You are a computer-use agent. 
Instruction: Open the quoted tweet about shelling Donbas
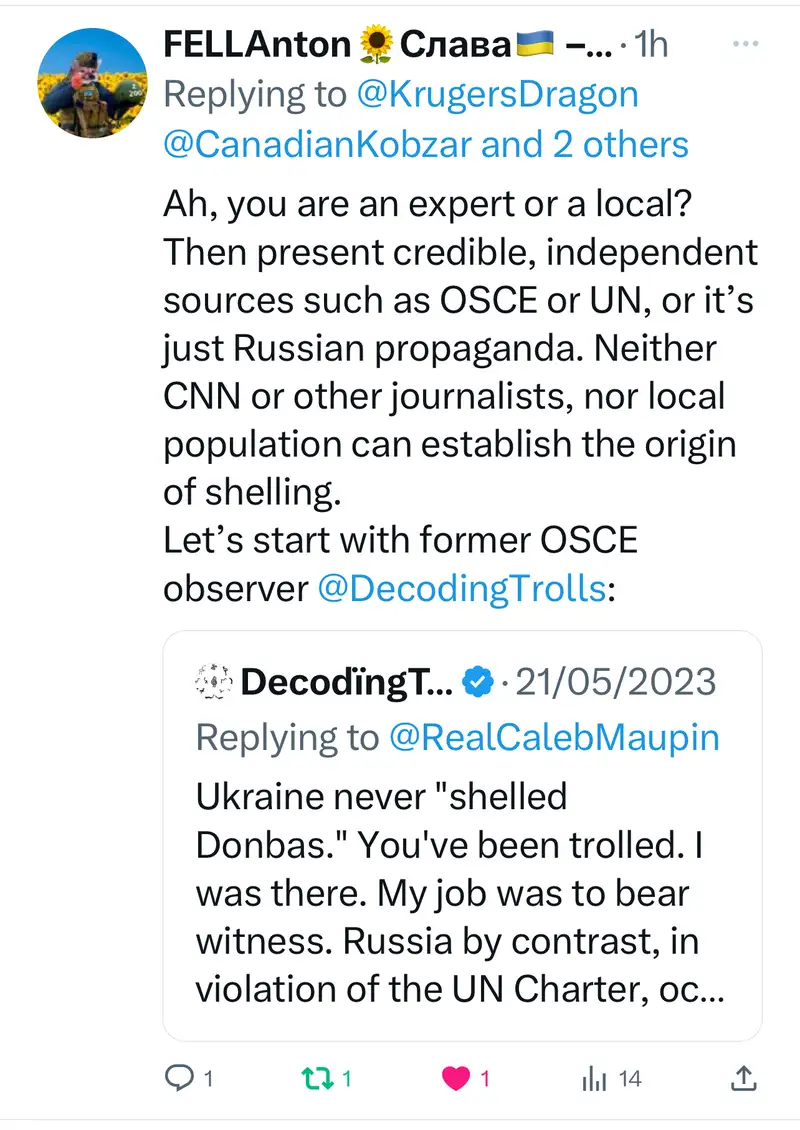460,890
